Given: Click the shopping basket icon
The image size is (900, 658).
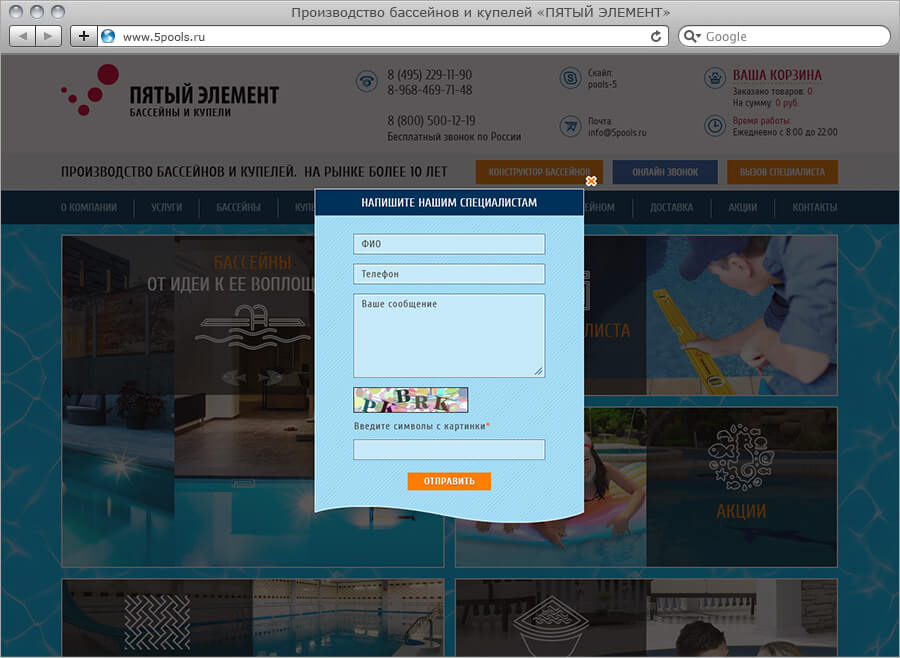Looking at the screenshot, I should coord(715,78).
